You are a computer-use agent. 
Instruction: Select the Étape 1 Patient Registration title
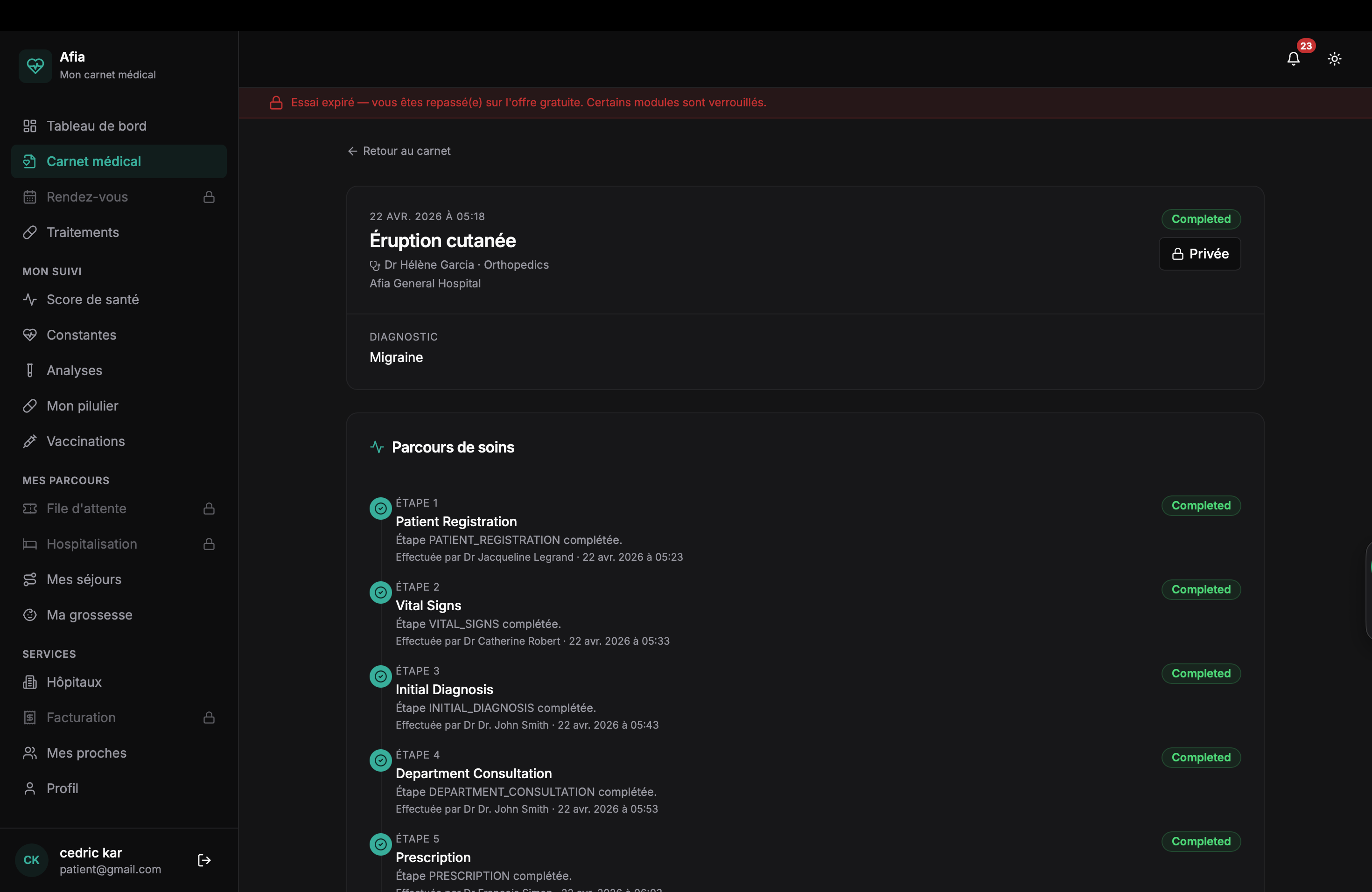pos(456,522)
